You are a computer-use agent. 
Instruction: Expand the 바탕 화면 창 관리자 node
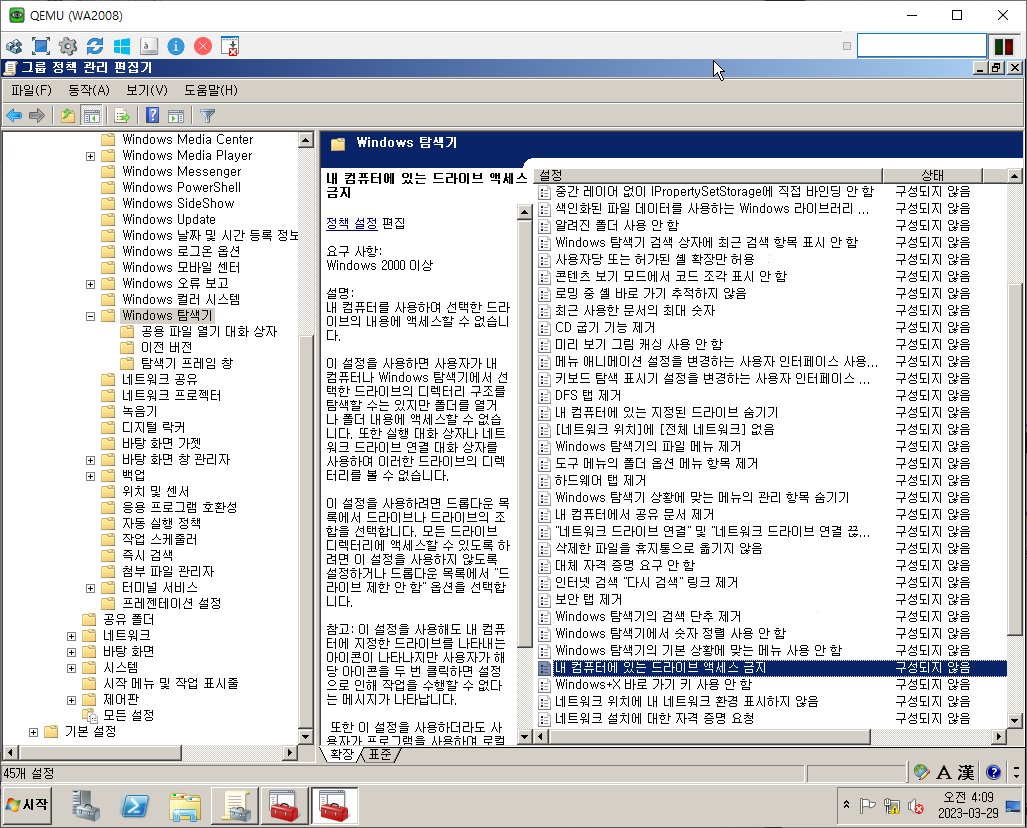coord(90,460)
